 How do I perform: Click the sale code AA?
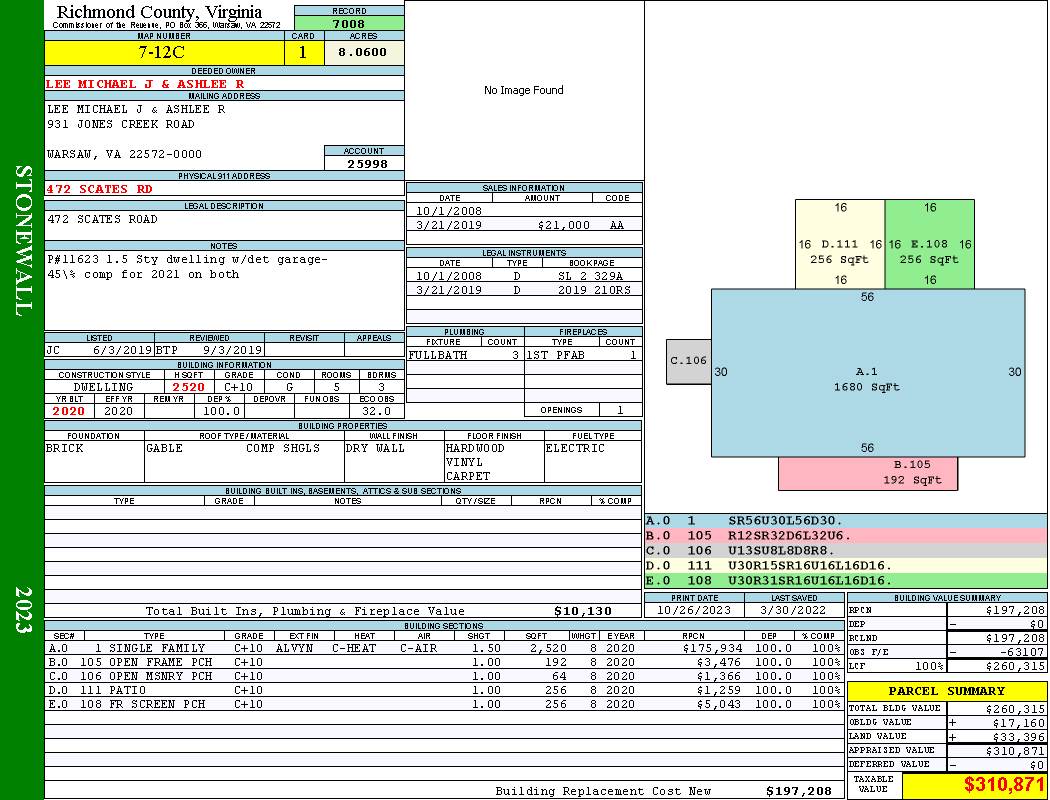[x=617, y=226]
